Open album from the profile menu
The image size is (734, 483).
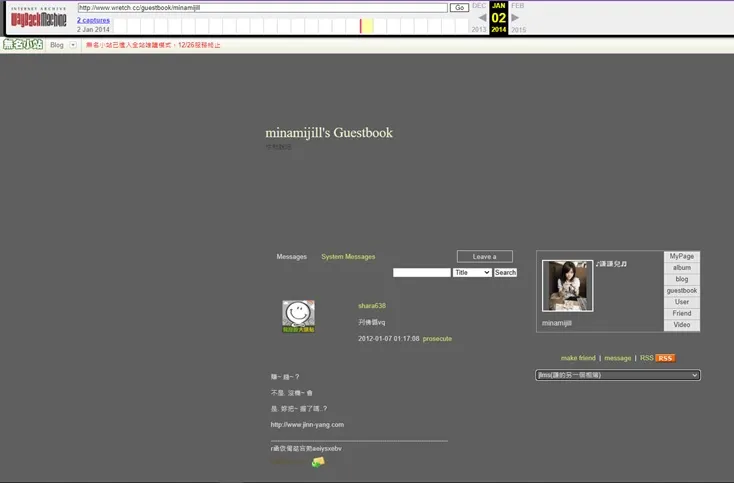coord(682,268)
